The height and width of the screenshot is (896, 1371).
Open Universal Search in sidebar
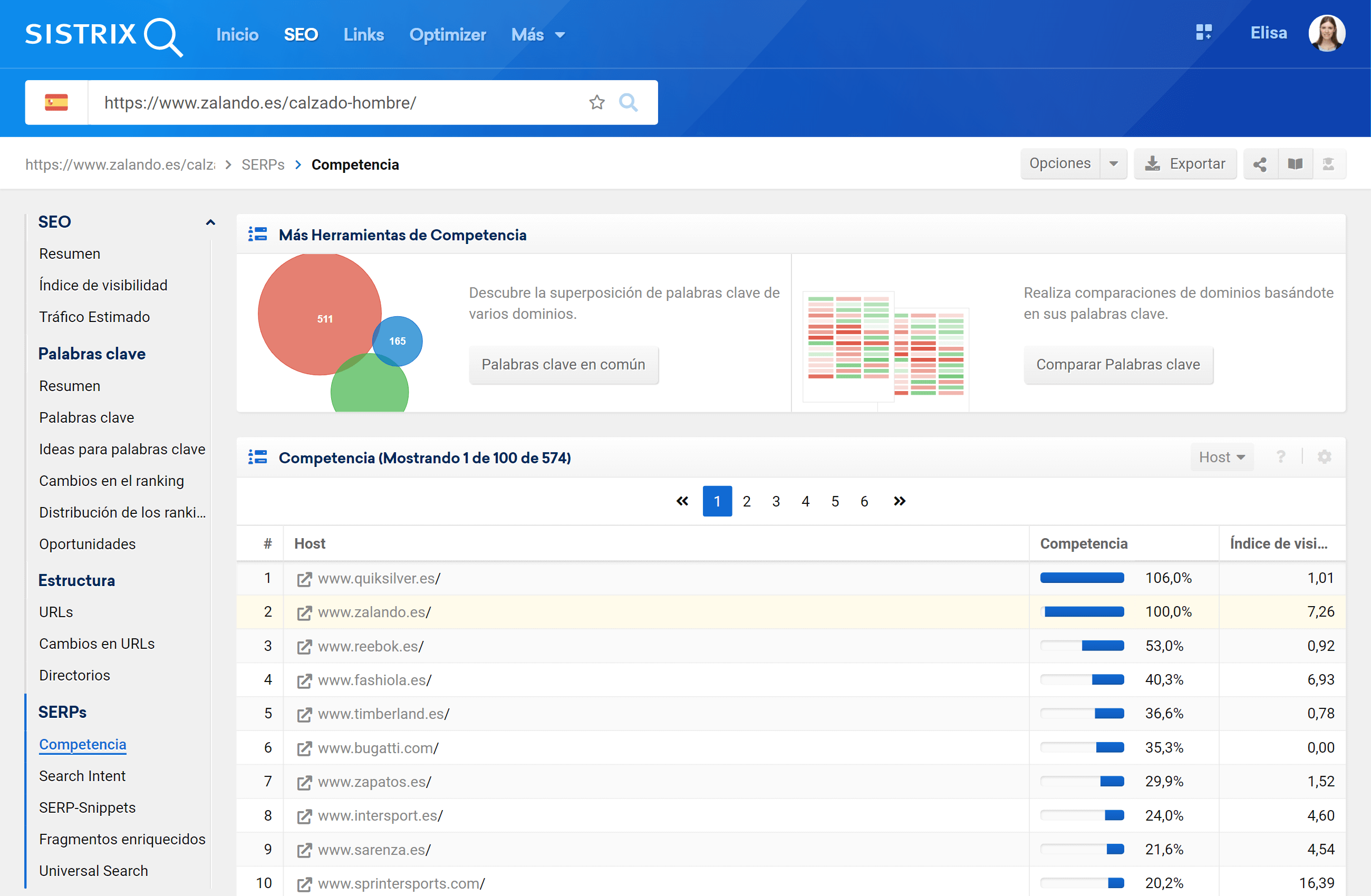[x=93, y=871]
